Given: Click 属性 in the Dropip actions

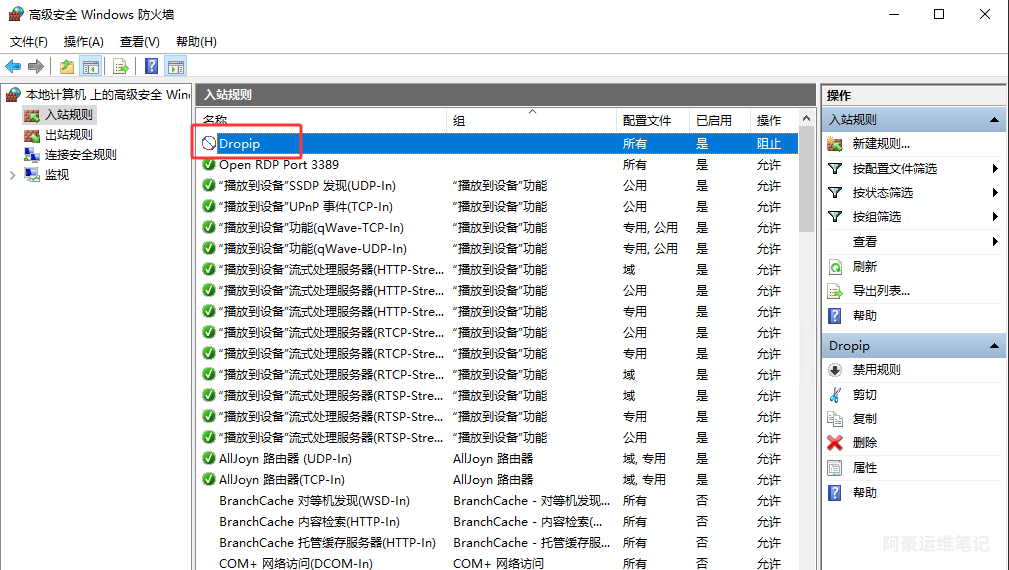Looking at the screenshot, I should point(864,468).
